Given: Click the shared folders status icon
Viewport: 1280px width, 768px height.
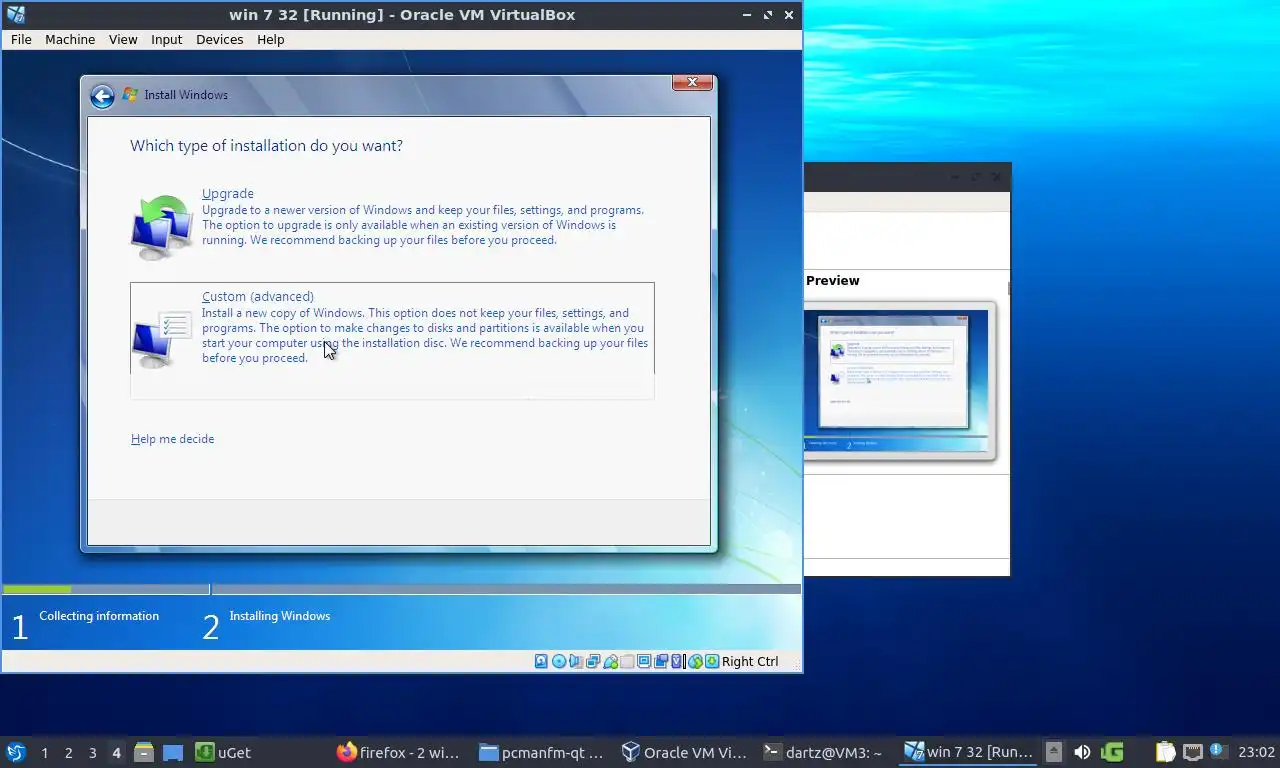Looking at the screenshot, I should coord(627,661).
